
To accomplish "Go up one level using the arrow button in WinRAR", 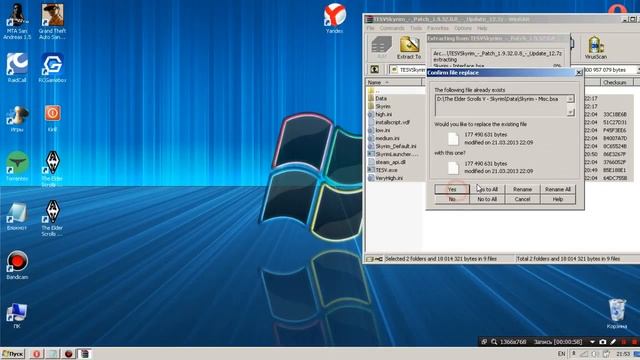I will point(375,70).
